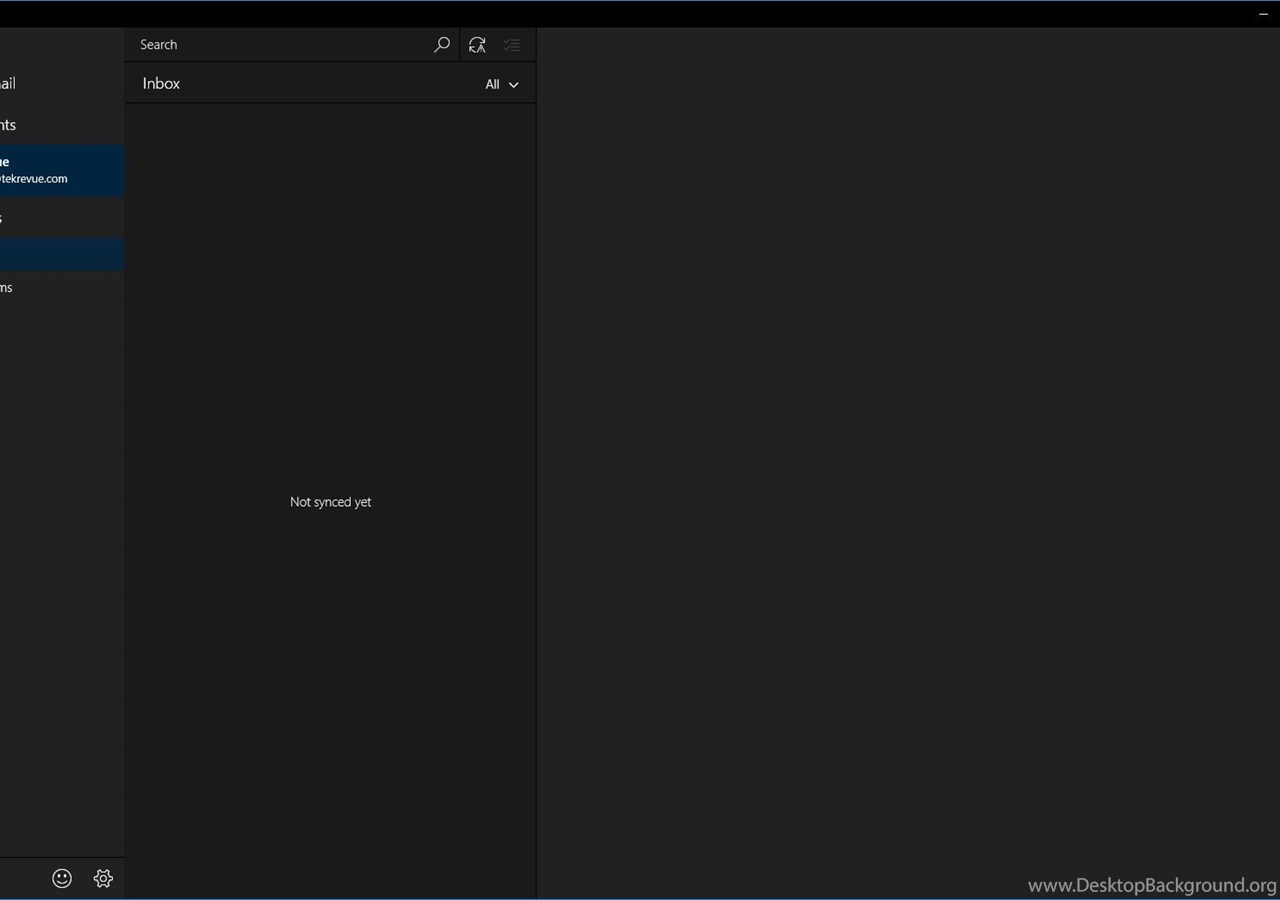Click the black title bar
Screen dimensions: 1280x900
point(640,14)
